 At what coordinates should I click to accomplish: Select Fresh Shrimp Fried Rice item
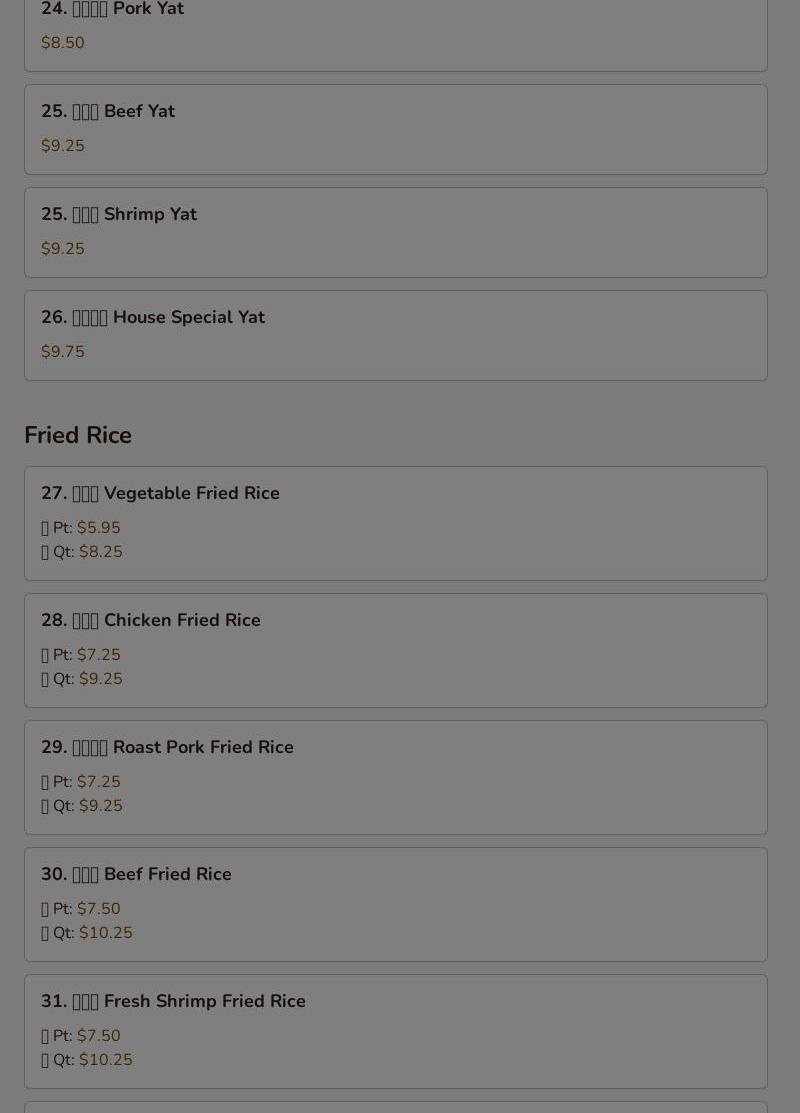click(395, 1031)
